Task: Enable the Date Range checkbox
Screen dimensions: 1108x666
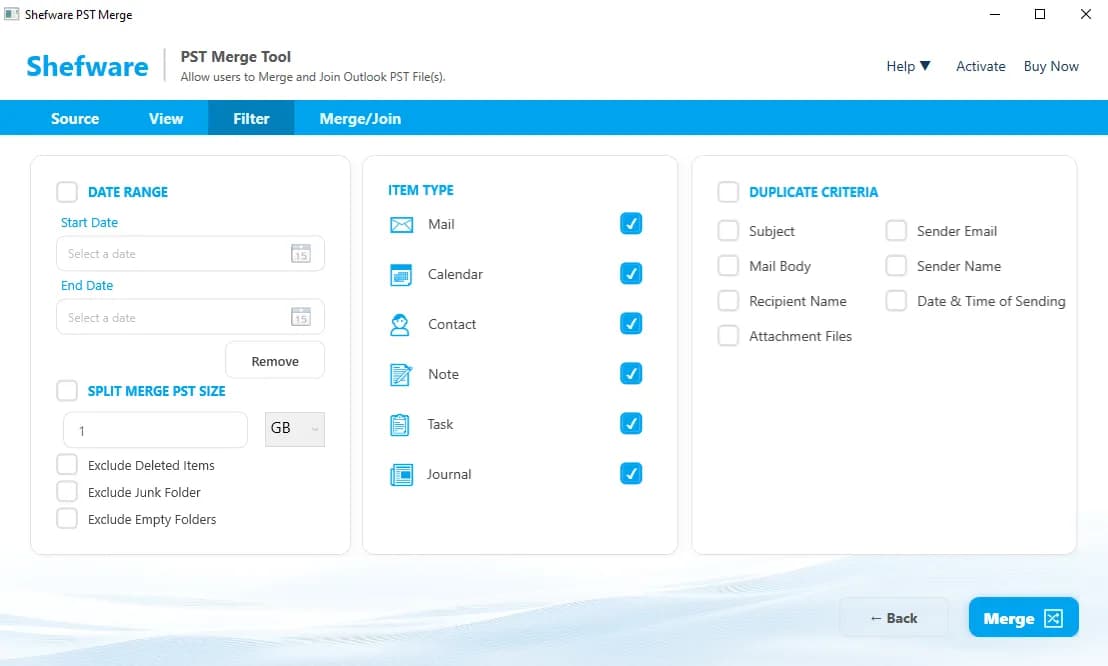Action: click(67, 192)
